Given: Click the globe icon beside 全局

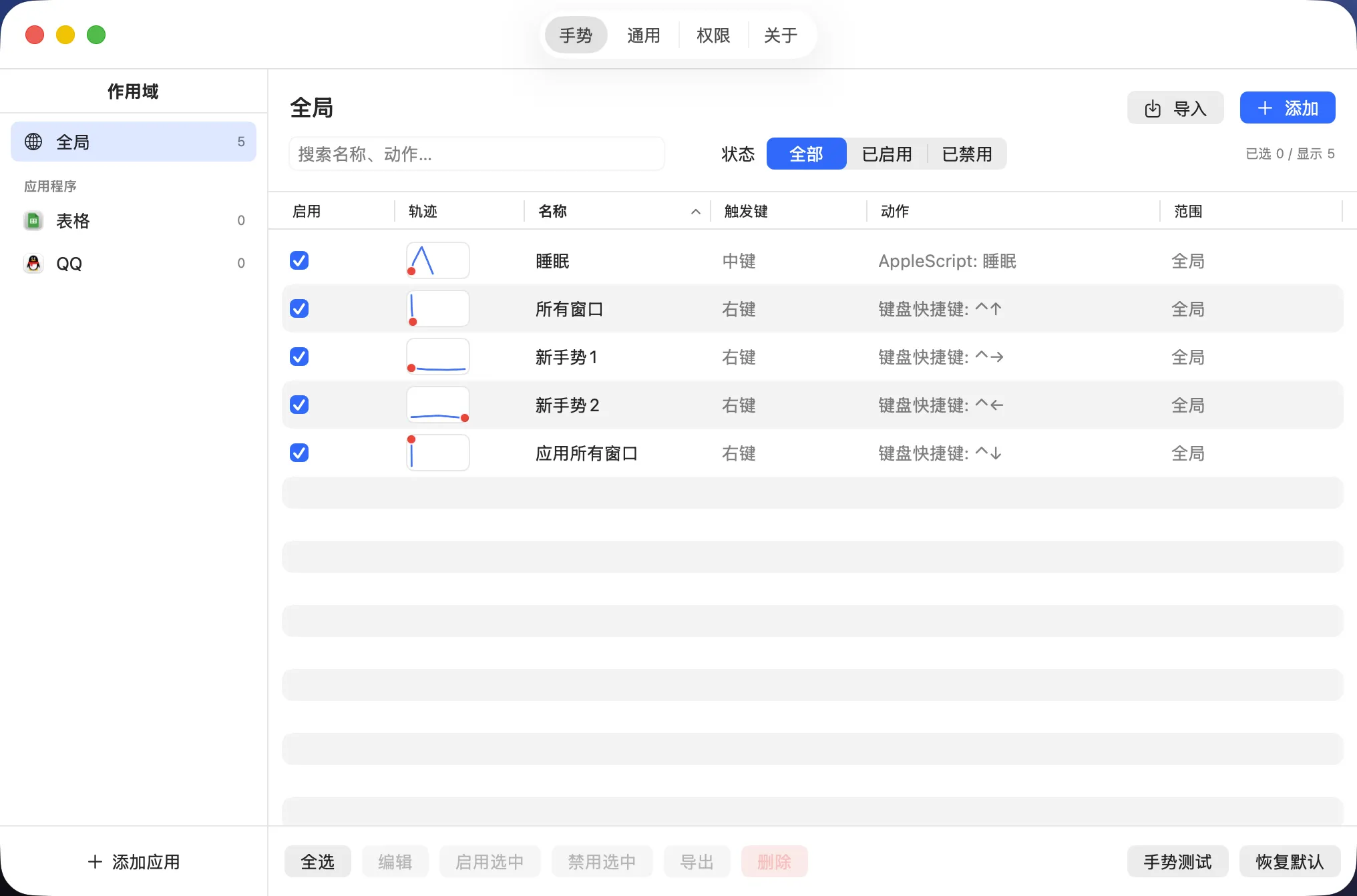Looking at the screenshot, I should coord(33,142).
